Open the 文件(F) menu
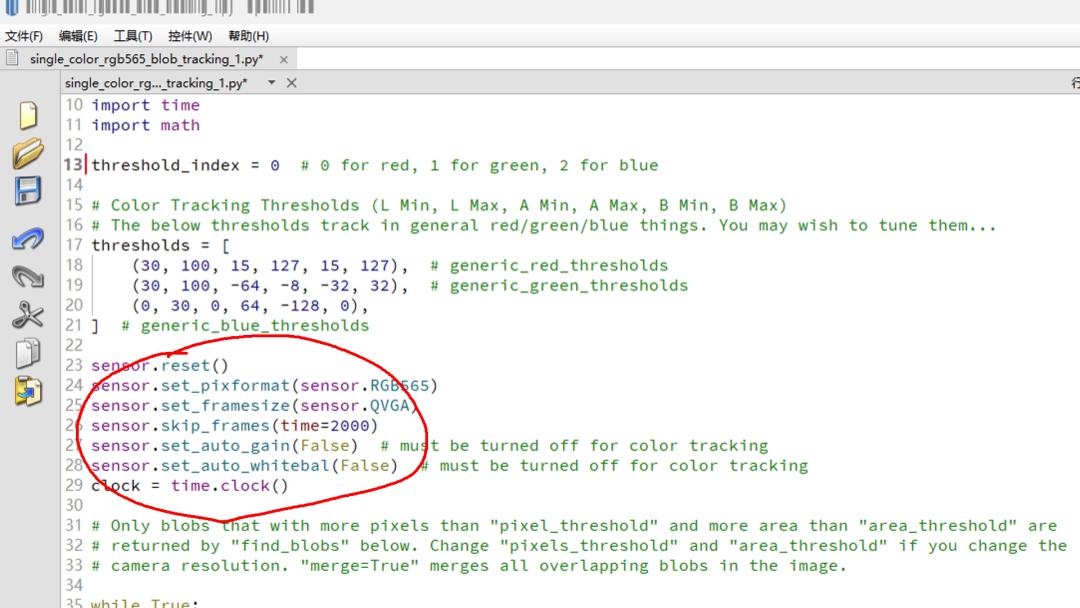Screen dimensions: 1080x608 click(x=24, y=36)
